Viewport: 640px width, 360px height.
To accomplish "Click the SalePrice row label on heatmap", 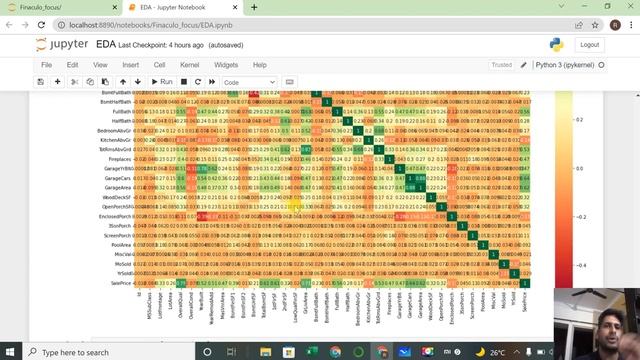I will click(121, 283).
